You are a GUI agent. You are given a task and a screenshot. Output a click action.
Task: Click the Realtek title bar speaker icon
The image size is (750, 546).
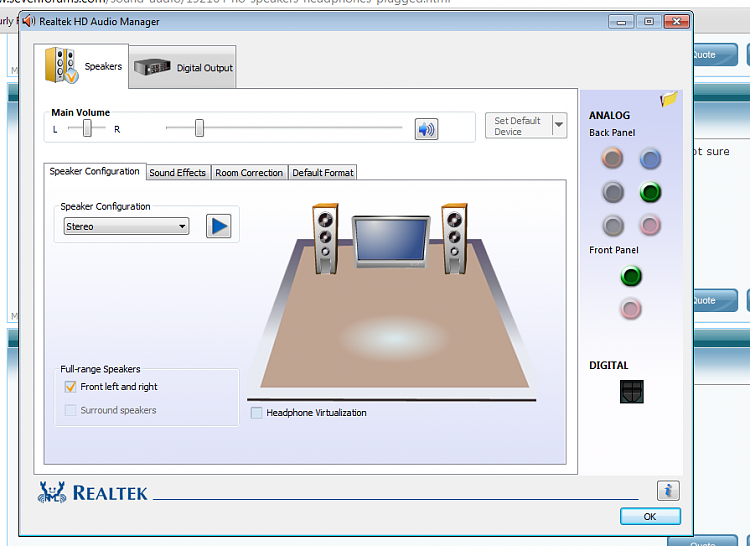click(29, 21)
